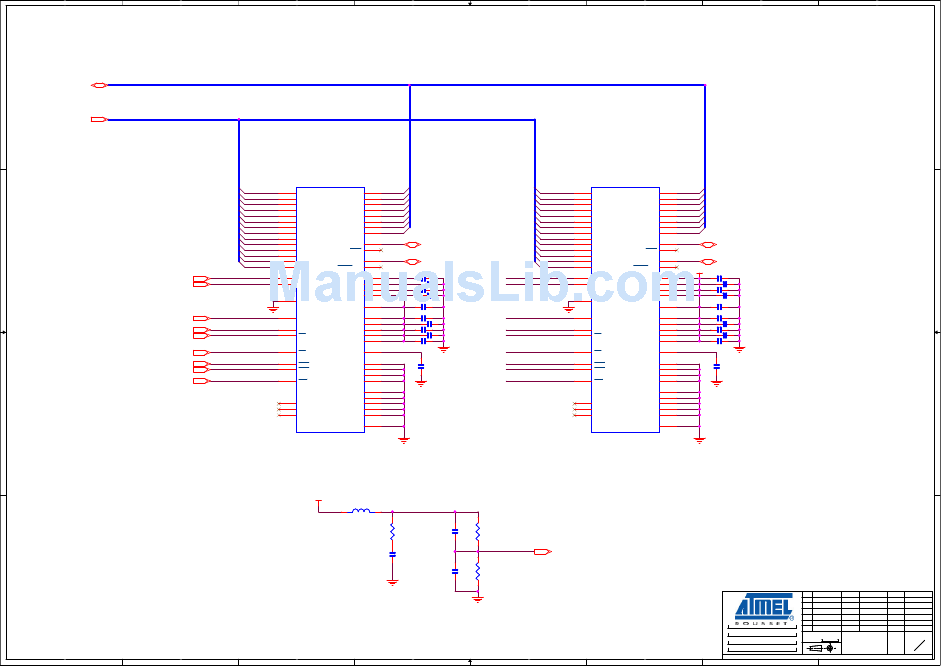The height and width of the screenshot is (671, 950).
Task: Click the output port of the bottom divider circuit
Action: coord(543,552)
